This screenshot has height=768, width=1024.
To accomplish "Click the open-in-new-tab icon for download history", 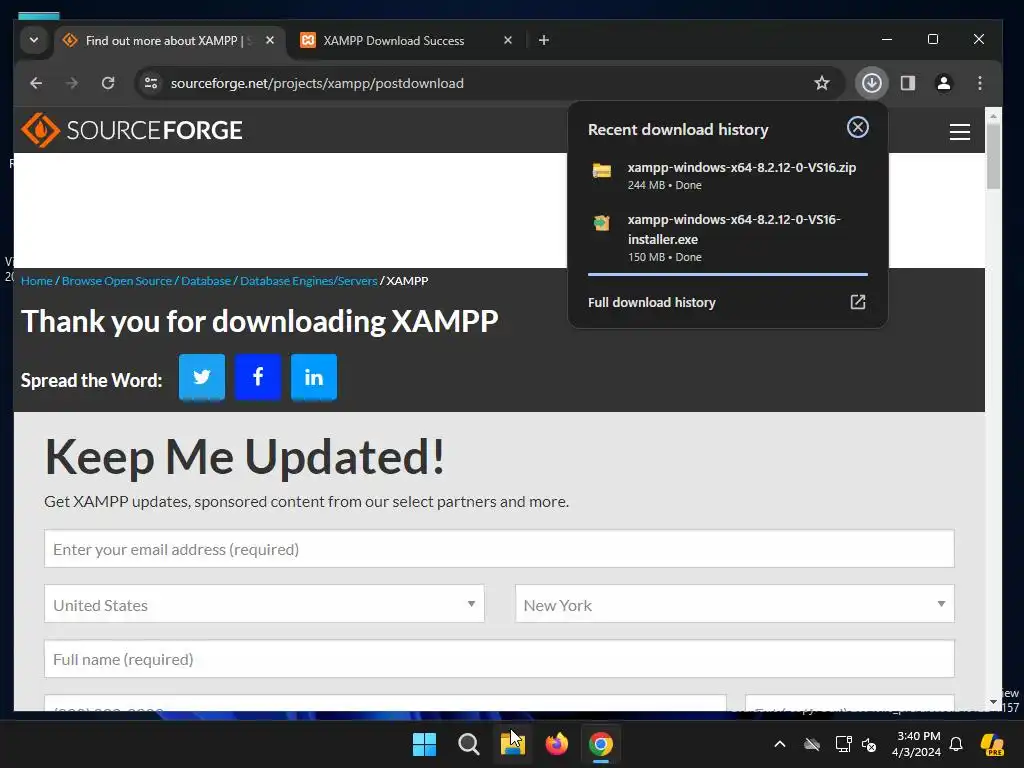I will coord(857,302).
